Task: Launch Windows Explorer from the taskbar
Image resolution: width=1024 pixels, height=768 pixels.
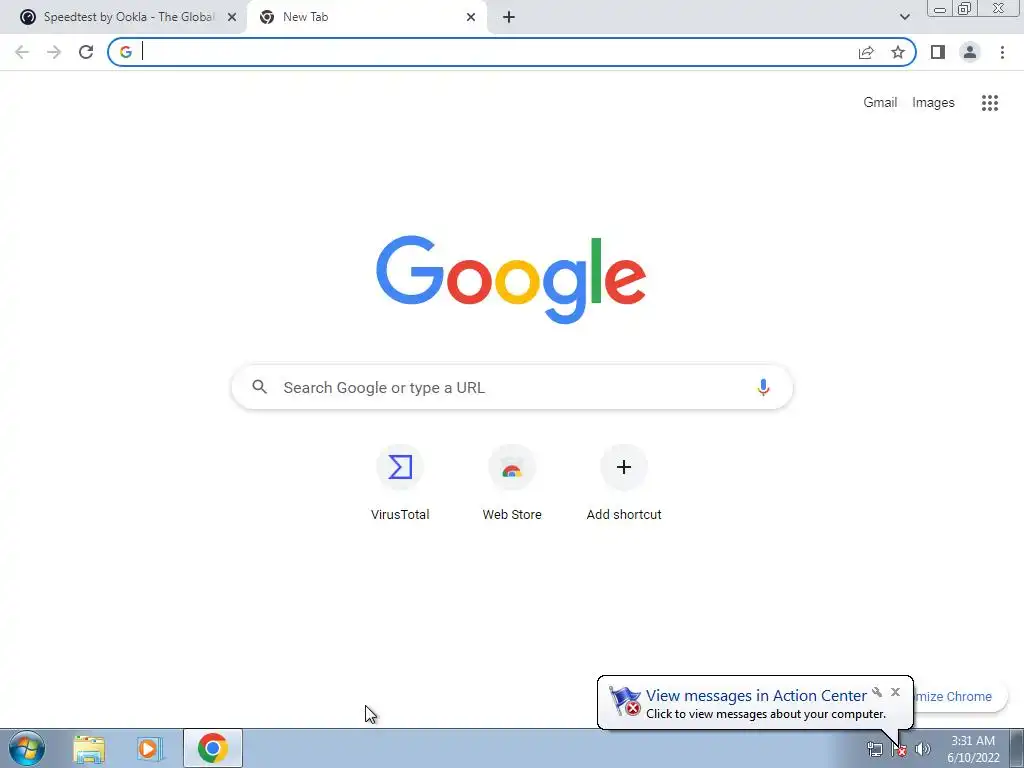Action: [89, 748]
